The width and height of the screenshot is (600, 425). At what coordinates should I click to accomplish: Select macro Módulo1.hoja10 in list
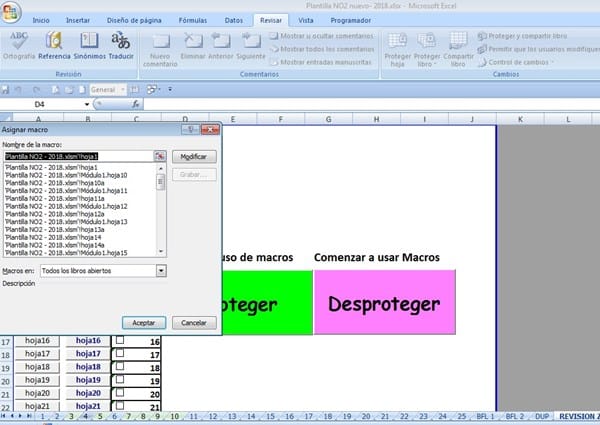(x=80, y=175)
